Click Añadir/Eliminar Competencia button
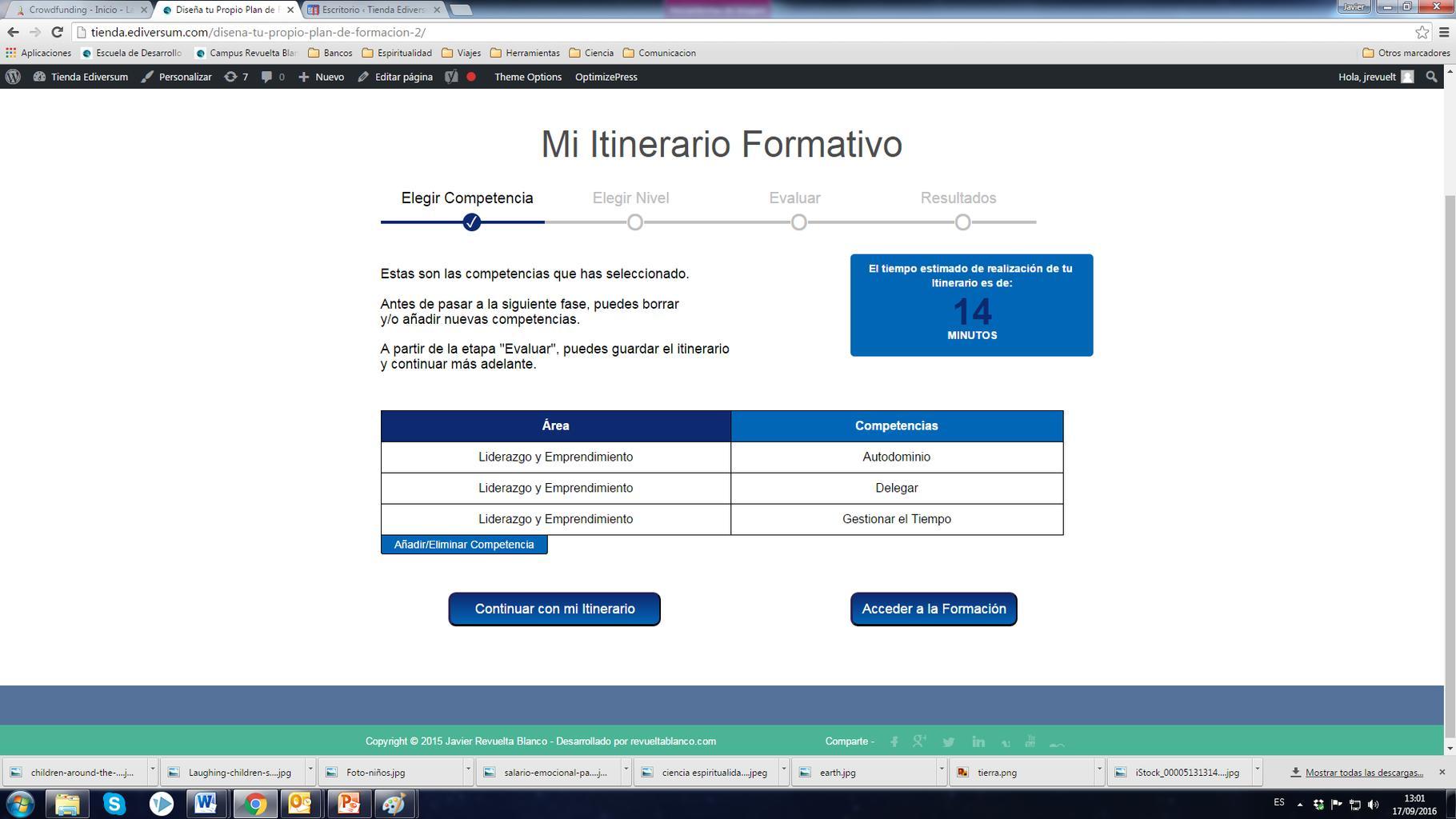 click(464, 545)
